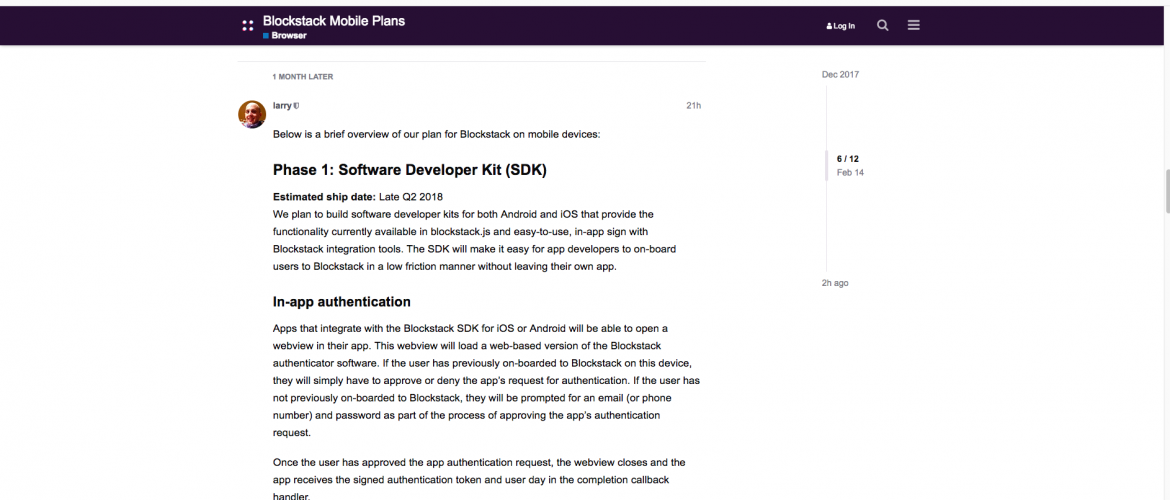Click the topic title Blockstack Mobile Plans
The width and height of the screenshot is (1170, 500).
pyautogui.click(x=333, y=20)
